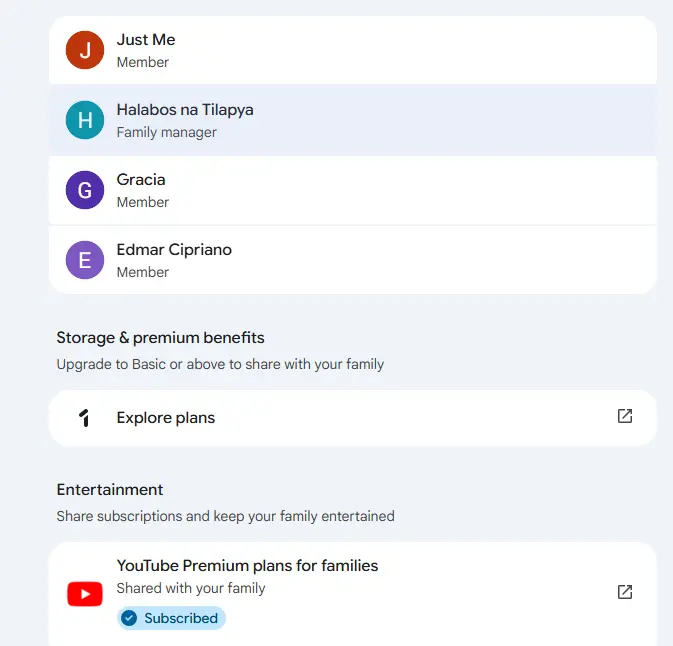
Task: Click the Google One logo icon
Action: coord(85,418)
